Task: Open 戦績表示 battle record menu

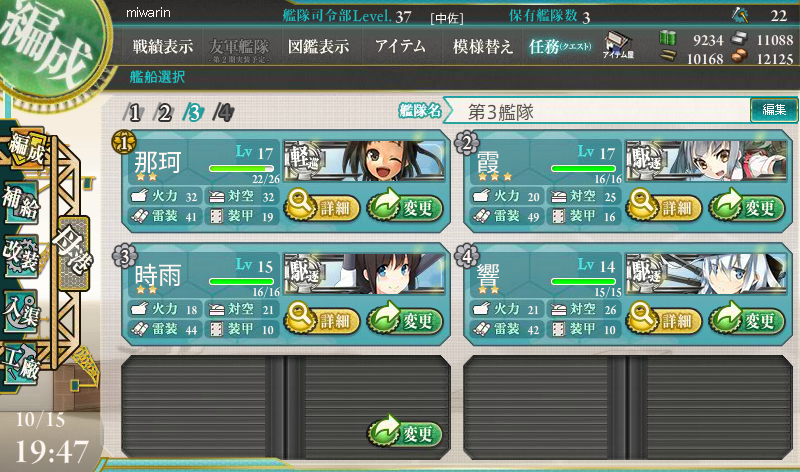Action: [163, 47]
